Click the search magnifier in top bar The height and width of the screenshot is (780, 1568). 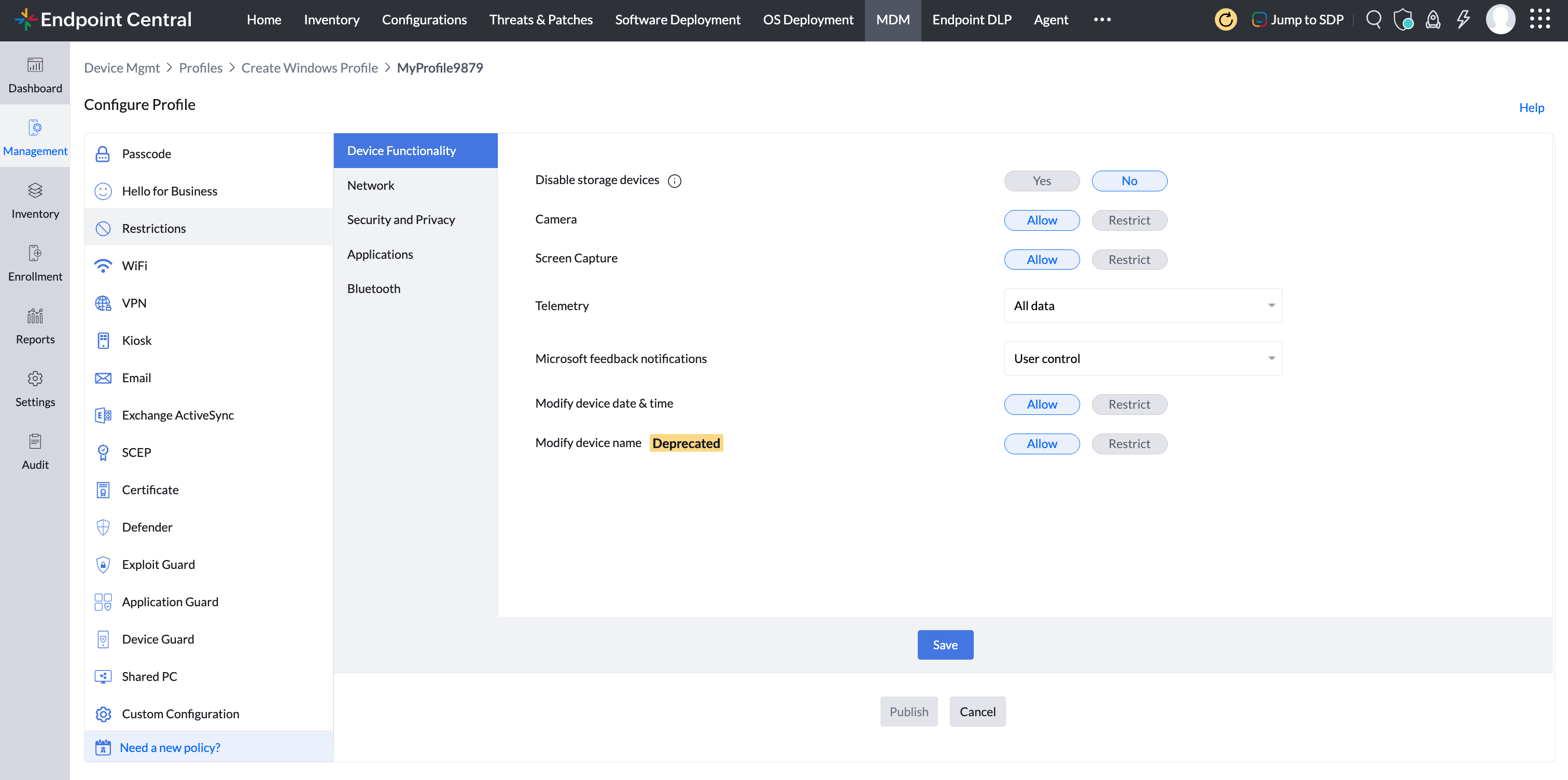(1373, 20)
